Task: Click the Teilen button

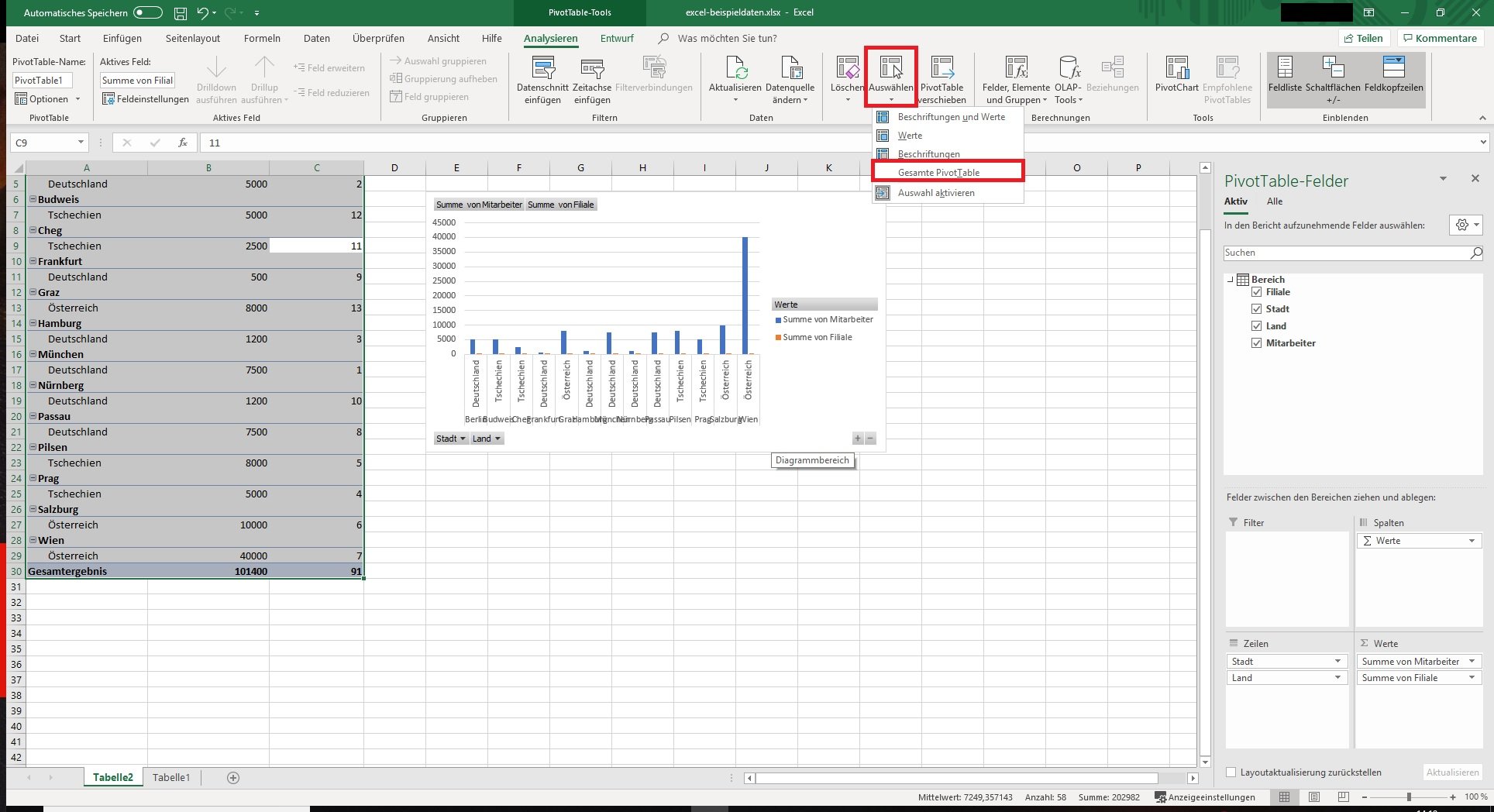Action: coord(1363,38)
